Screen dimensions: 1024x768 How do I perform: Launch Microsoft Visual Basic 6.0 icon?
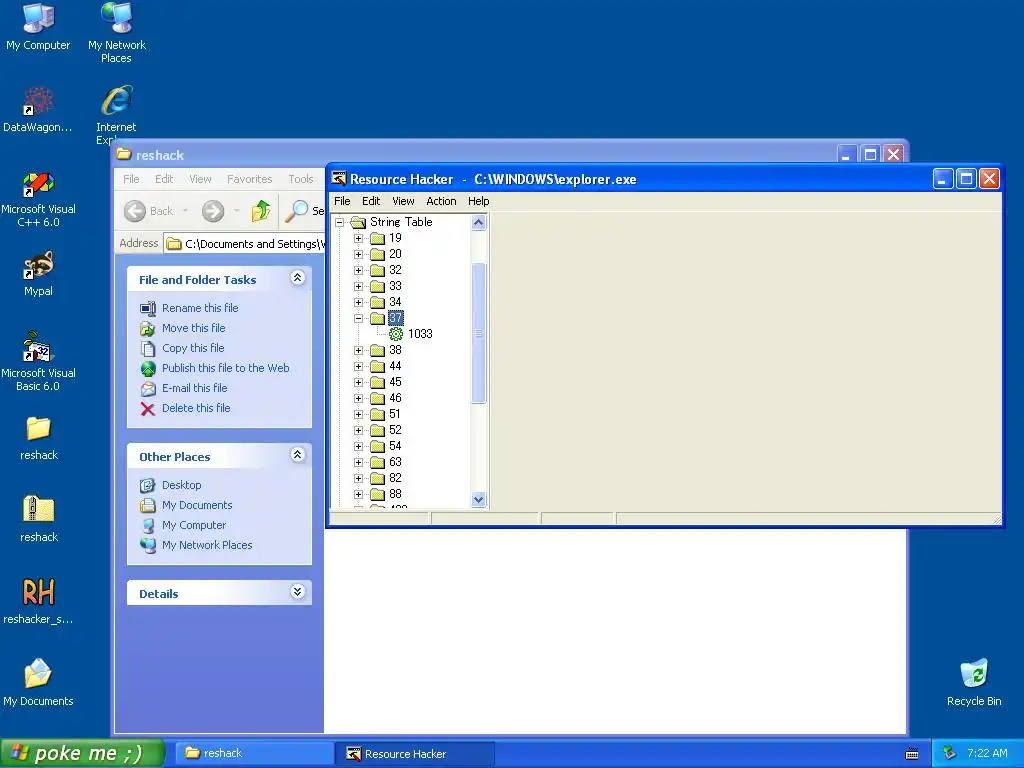tap(38, 361)
